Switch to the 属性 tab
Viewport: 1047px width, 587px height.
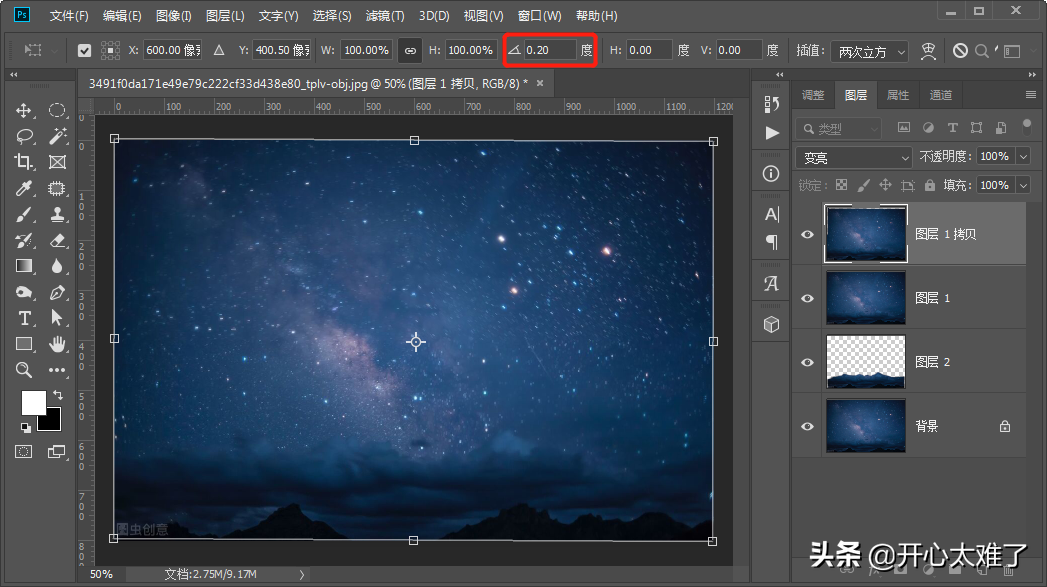[x=897, y=95]
